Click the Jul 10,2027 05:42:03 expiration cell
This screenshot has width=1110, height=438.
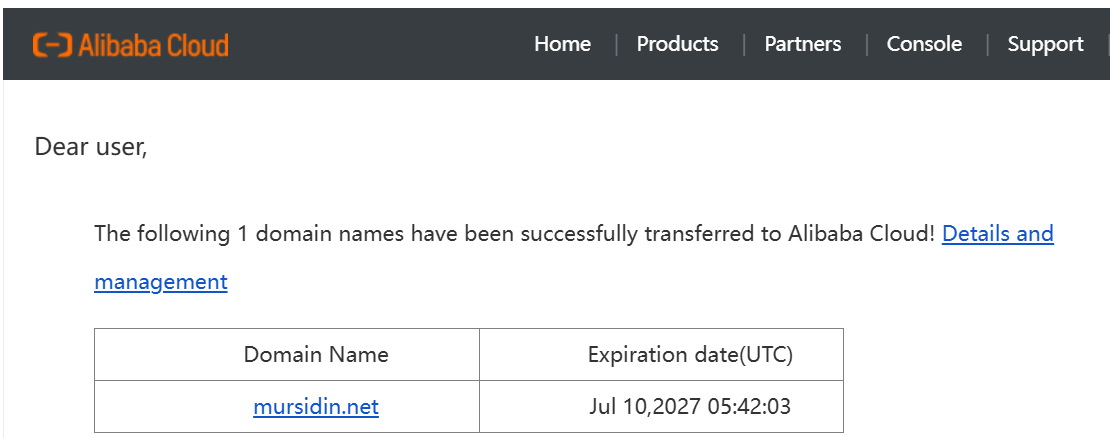point(690,407)
